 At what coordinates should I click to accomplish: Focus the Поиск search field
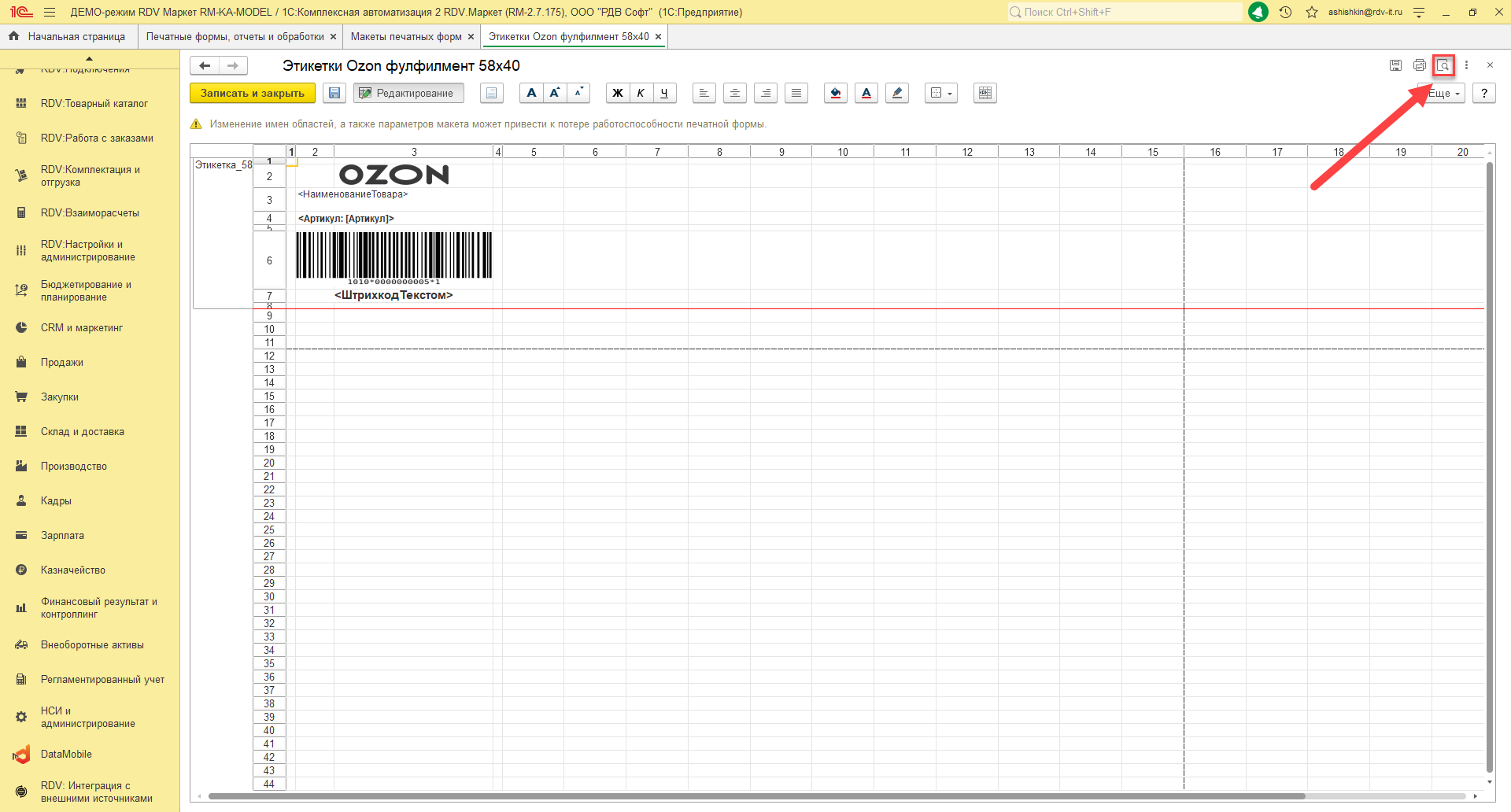[x=1125, y=12]
